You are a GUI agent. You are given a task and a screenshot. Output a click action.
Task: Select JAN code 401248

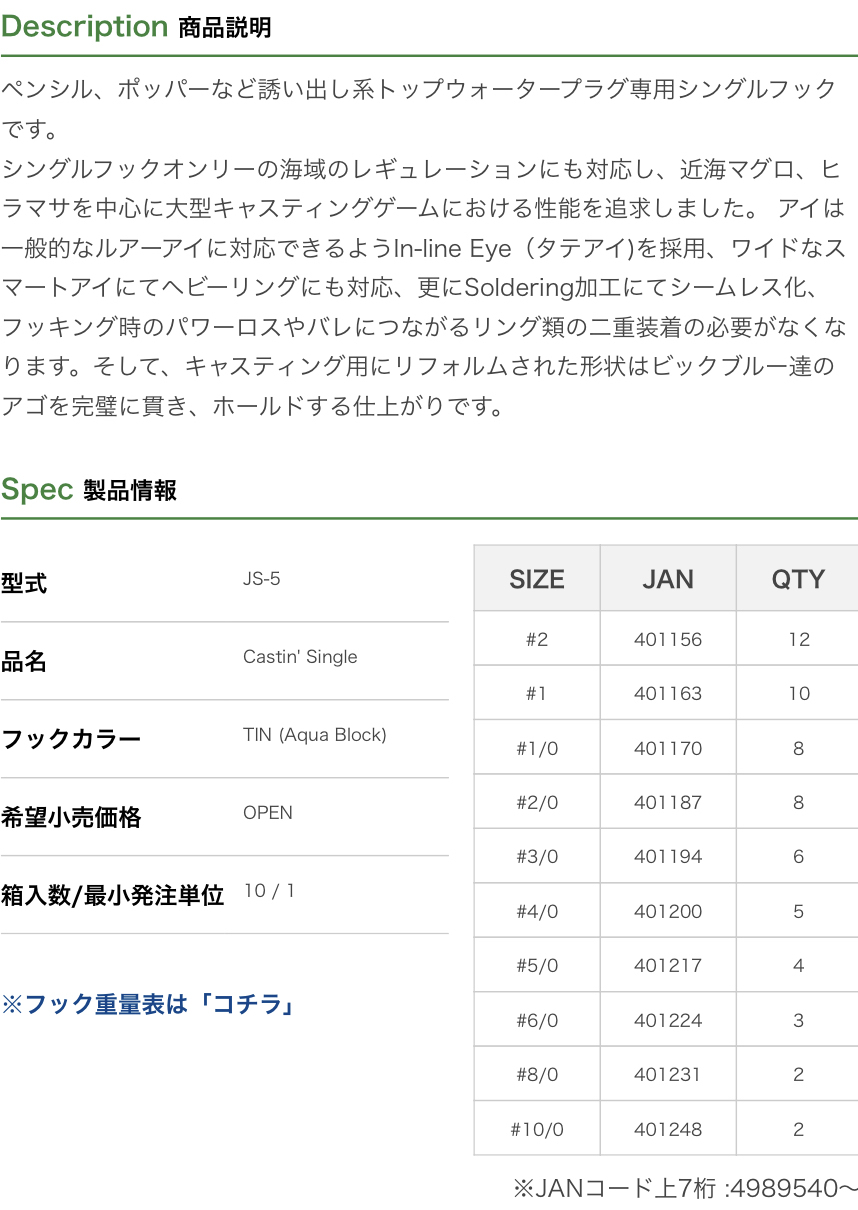coord(668,1129)
